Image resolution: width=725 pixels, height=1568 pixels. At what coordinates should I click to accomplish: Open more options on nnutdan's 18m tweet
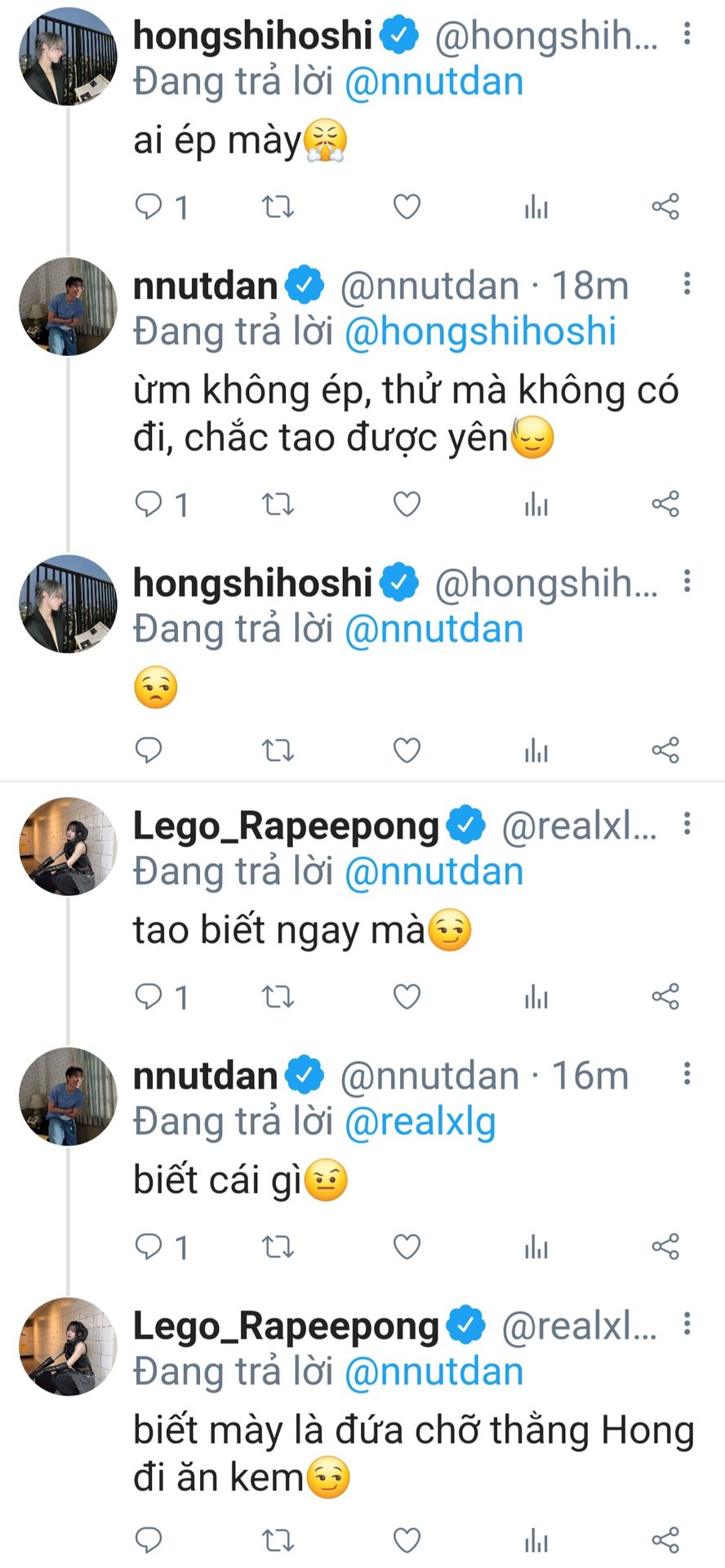(x=687, y=283)
